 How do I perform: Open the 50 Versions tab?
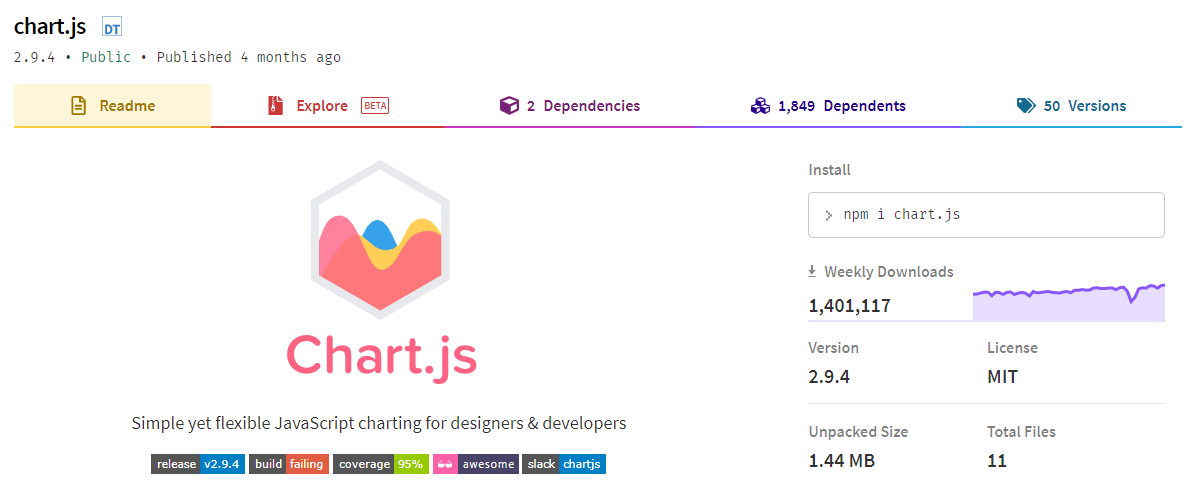[x=1071, y=106]
